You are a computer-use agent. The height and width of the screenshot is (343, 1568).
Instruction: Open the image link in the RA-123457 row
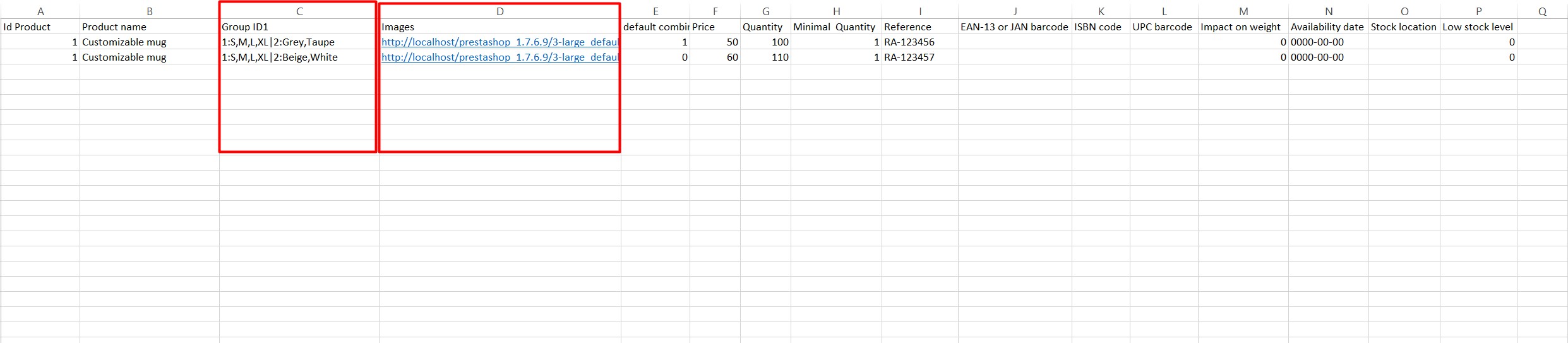coord(499,57)
